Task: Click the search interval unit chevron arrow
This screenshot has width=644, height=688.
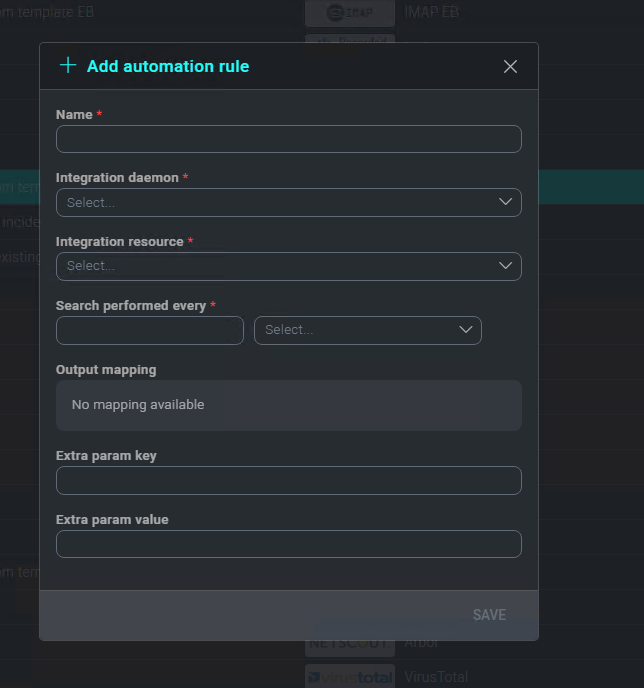Action: tap(465, 330)
